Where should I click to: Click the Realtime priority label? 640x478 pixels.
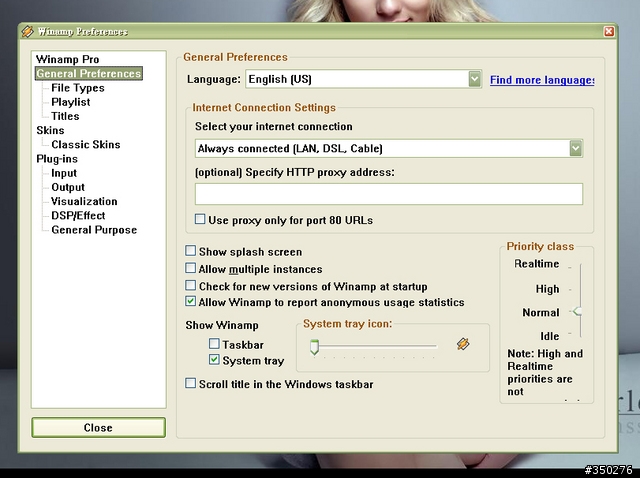pyautogui.click(x=536, y=264)
